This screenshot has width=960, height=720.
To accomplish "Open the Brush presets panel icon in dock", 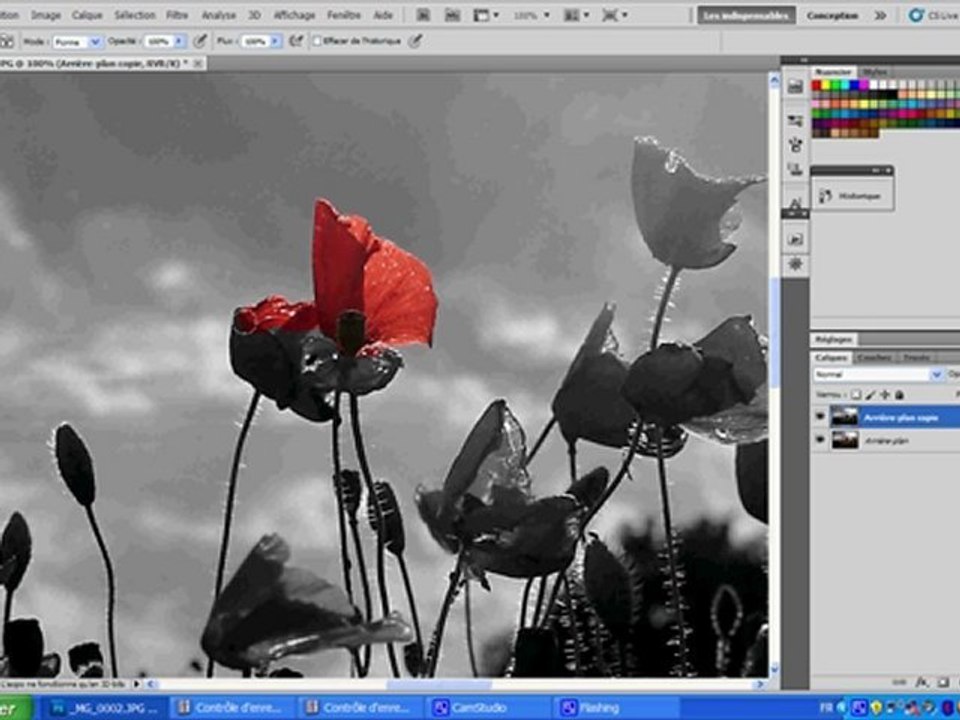I will pyautogui.click(x=795, y=121).
